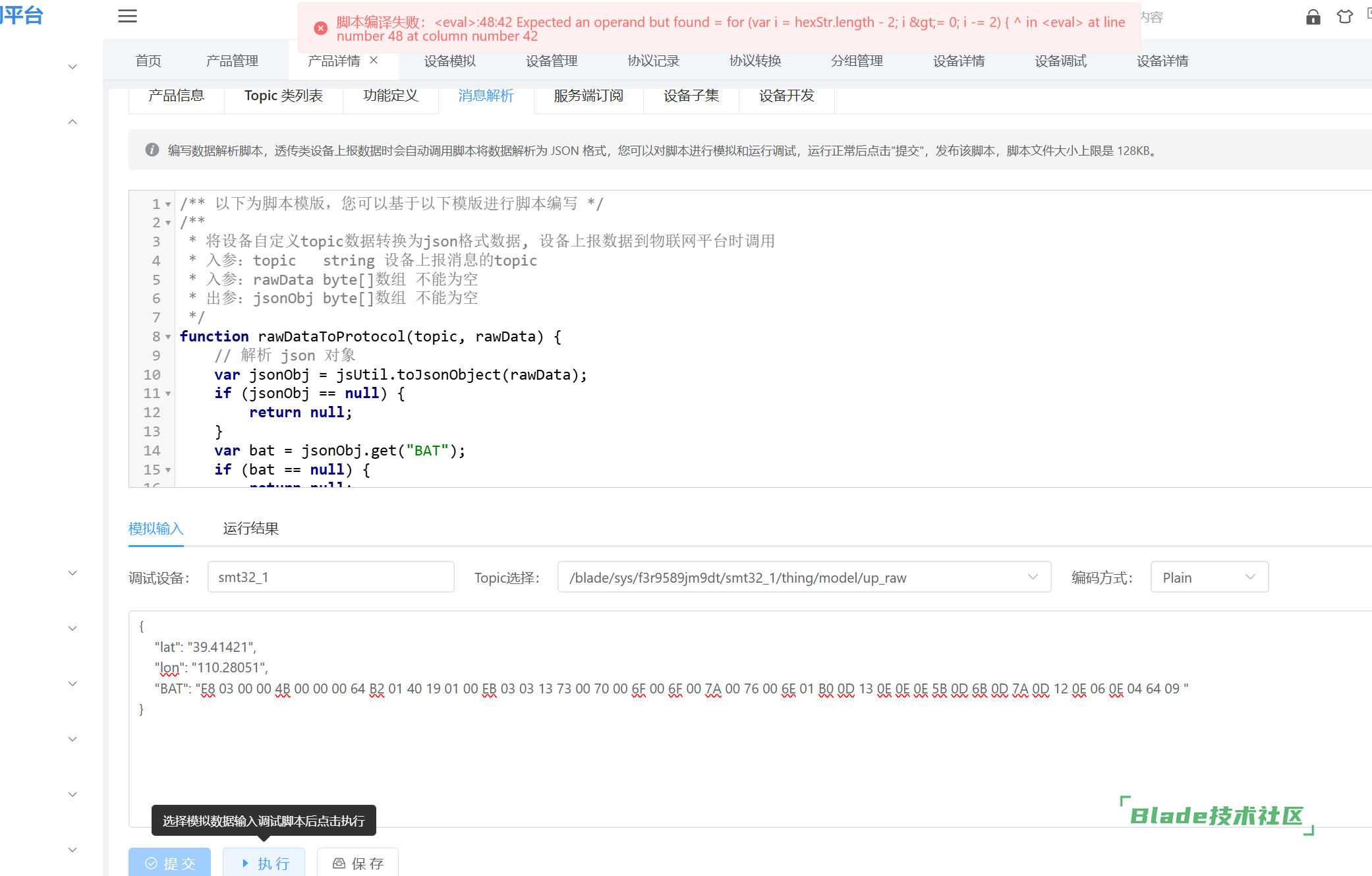Open the 功能定义 tab
The image size is (1372, 876).
point(390,96)
